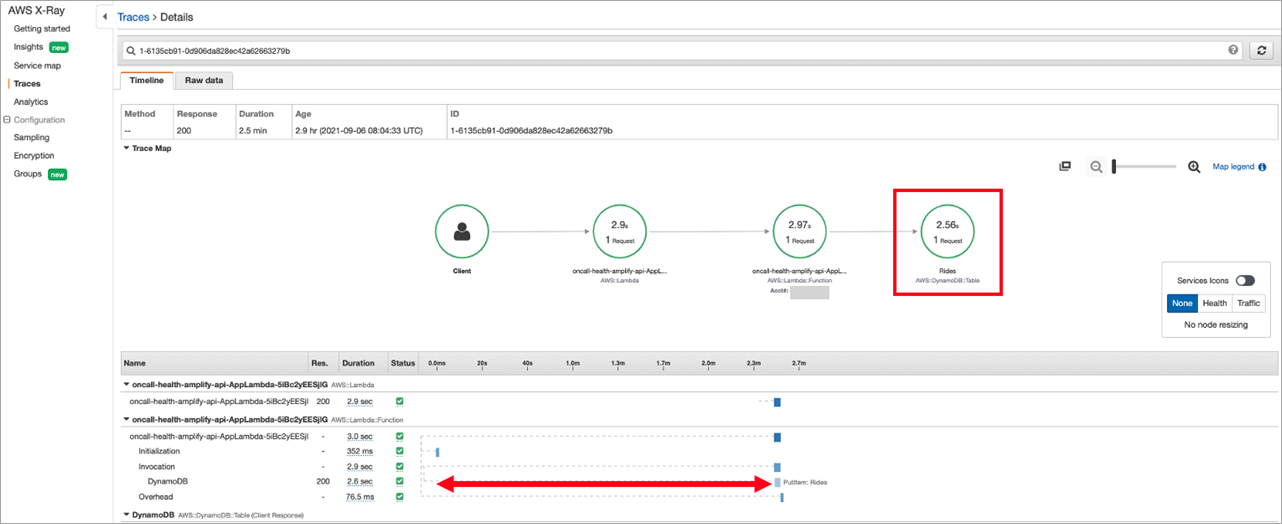The height and width of the screenshot is (524, 1282).
Task: Collapse the AWS::Lambda::Function segment group
Action: coord(126,419)
